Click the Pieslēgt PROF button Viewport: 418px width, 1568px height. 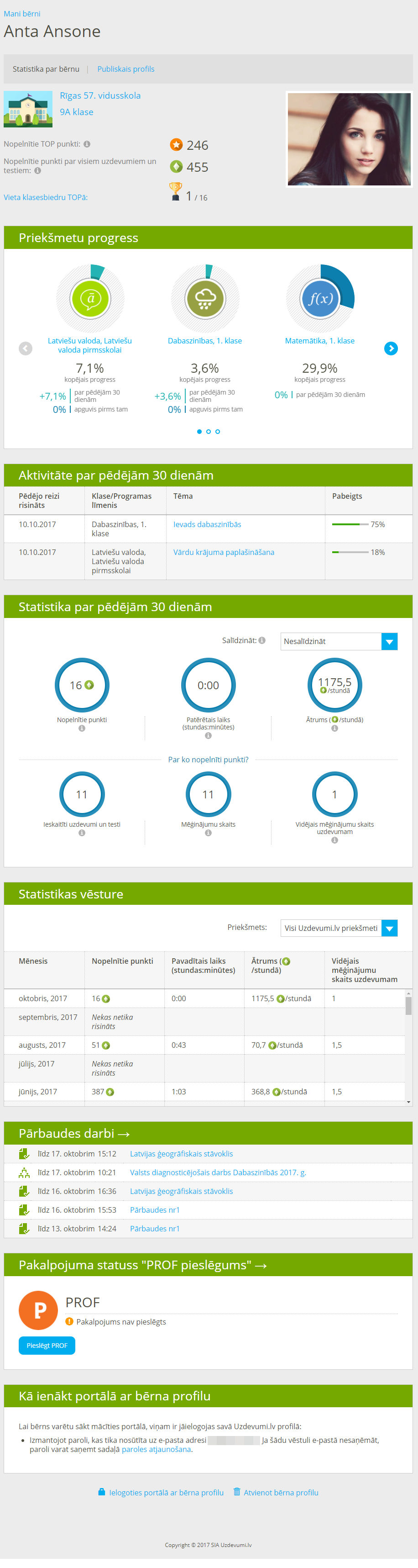[47, 1345]
